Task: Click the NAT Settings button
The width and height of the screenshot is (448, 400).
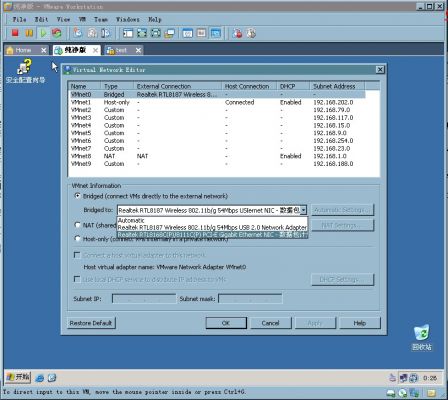Action: [342, 225]
